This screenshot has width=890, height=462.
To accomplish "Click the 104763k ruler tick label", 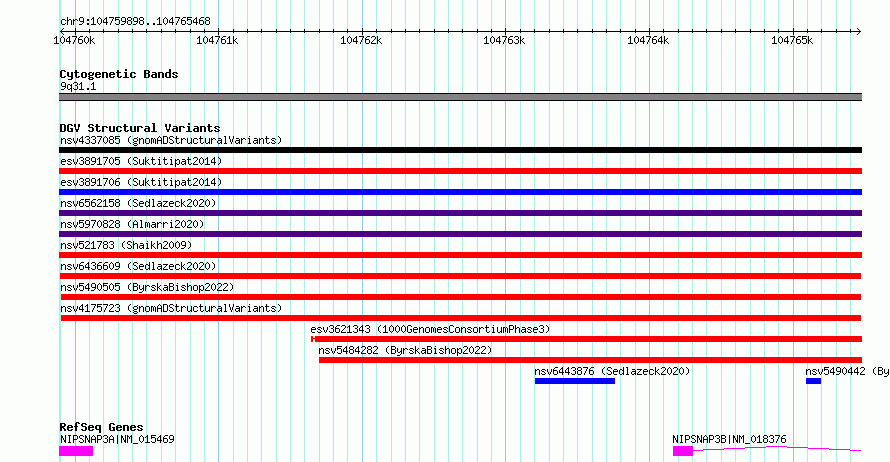I will pyautogui.click(x=504, y=40).
